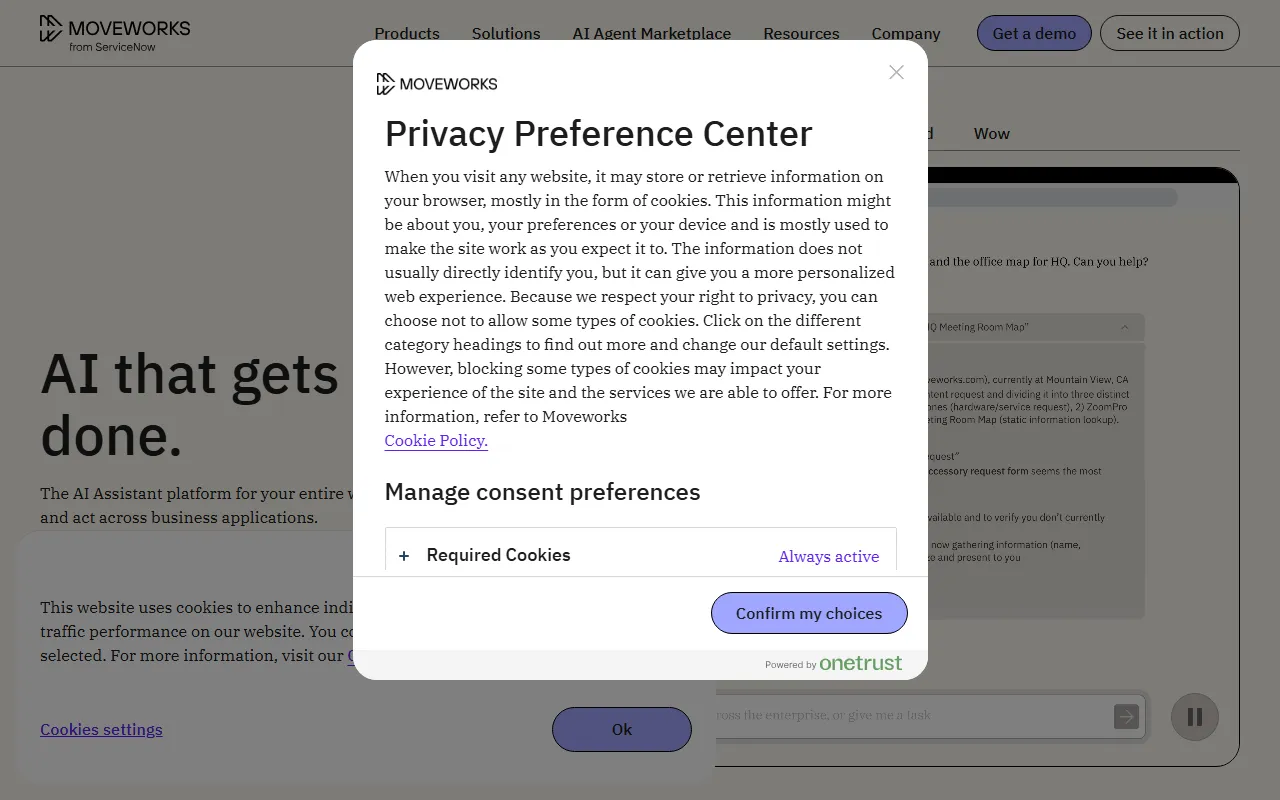Open the Solutions menu
This screenshot has height=800, width=1280.
pyautogui.click(x=506, y=33)
